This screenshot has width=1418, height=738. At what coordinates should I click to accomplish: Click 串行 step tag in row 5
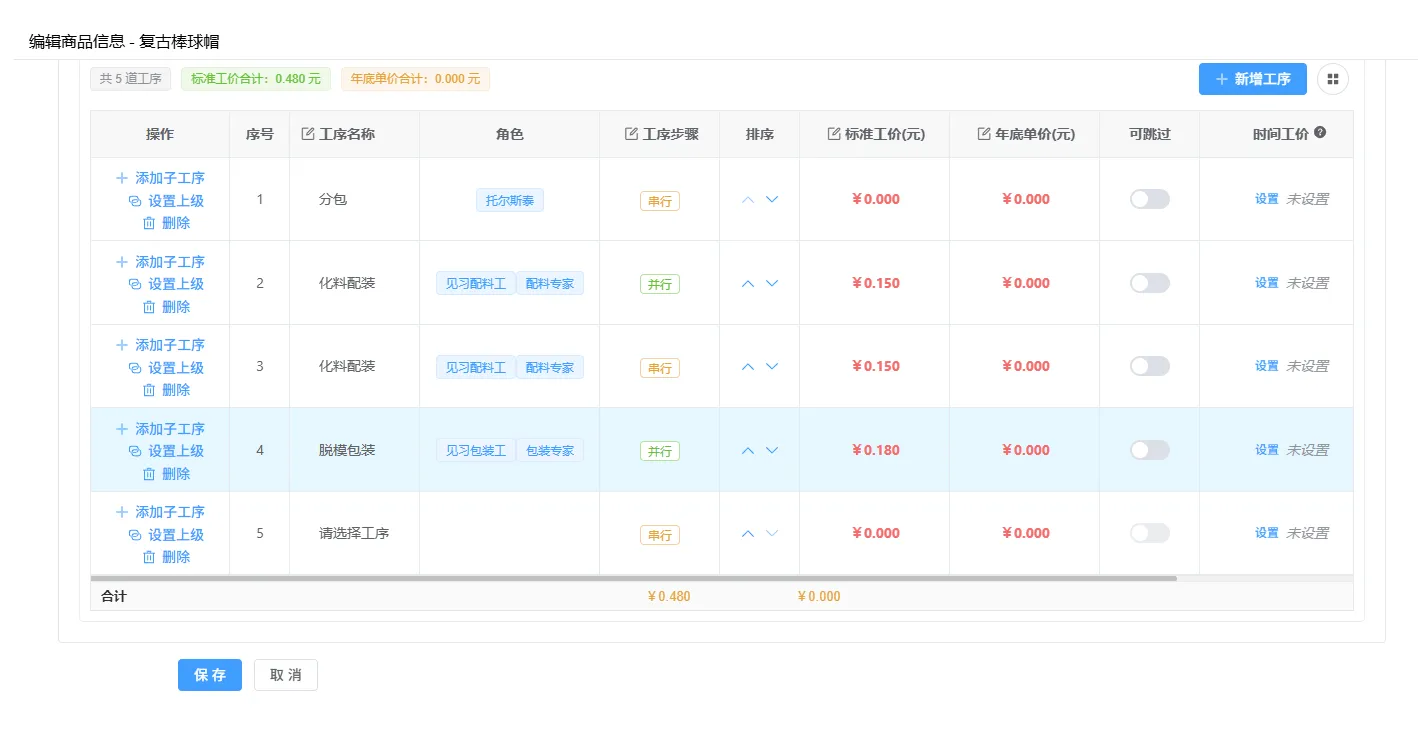(660, 535)
